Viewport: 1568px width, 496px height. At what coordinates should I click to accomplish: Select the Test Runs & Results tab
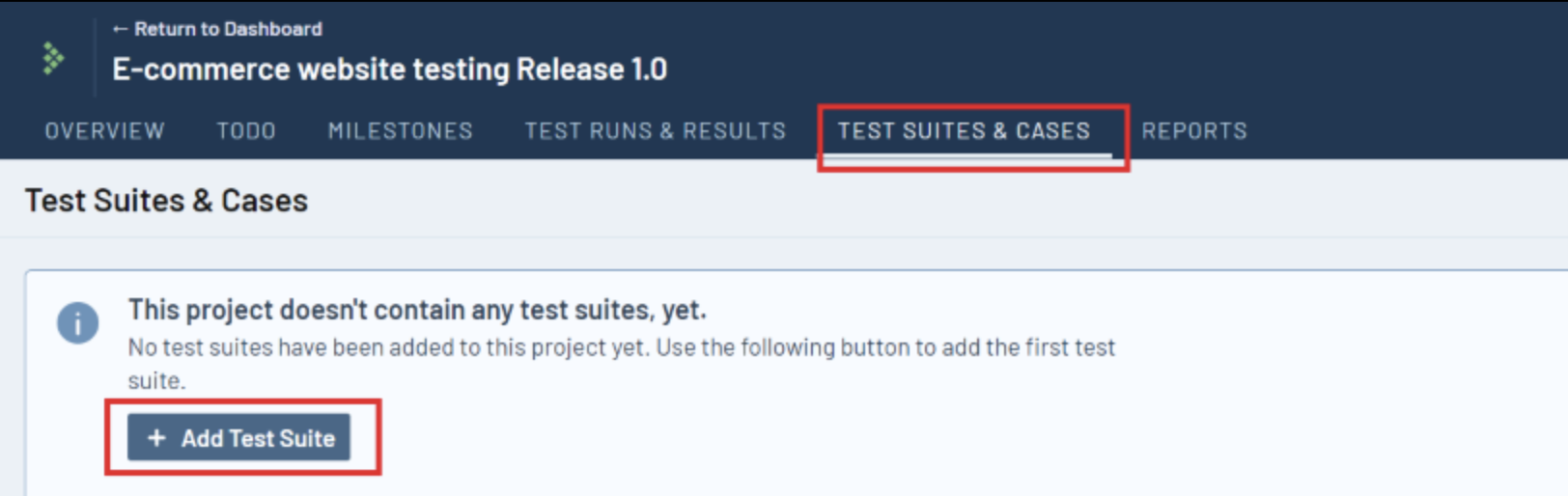click(x=655, y=131)
